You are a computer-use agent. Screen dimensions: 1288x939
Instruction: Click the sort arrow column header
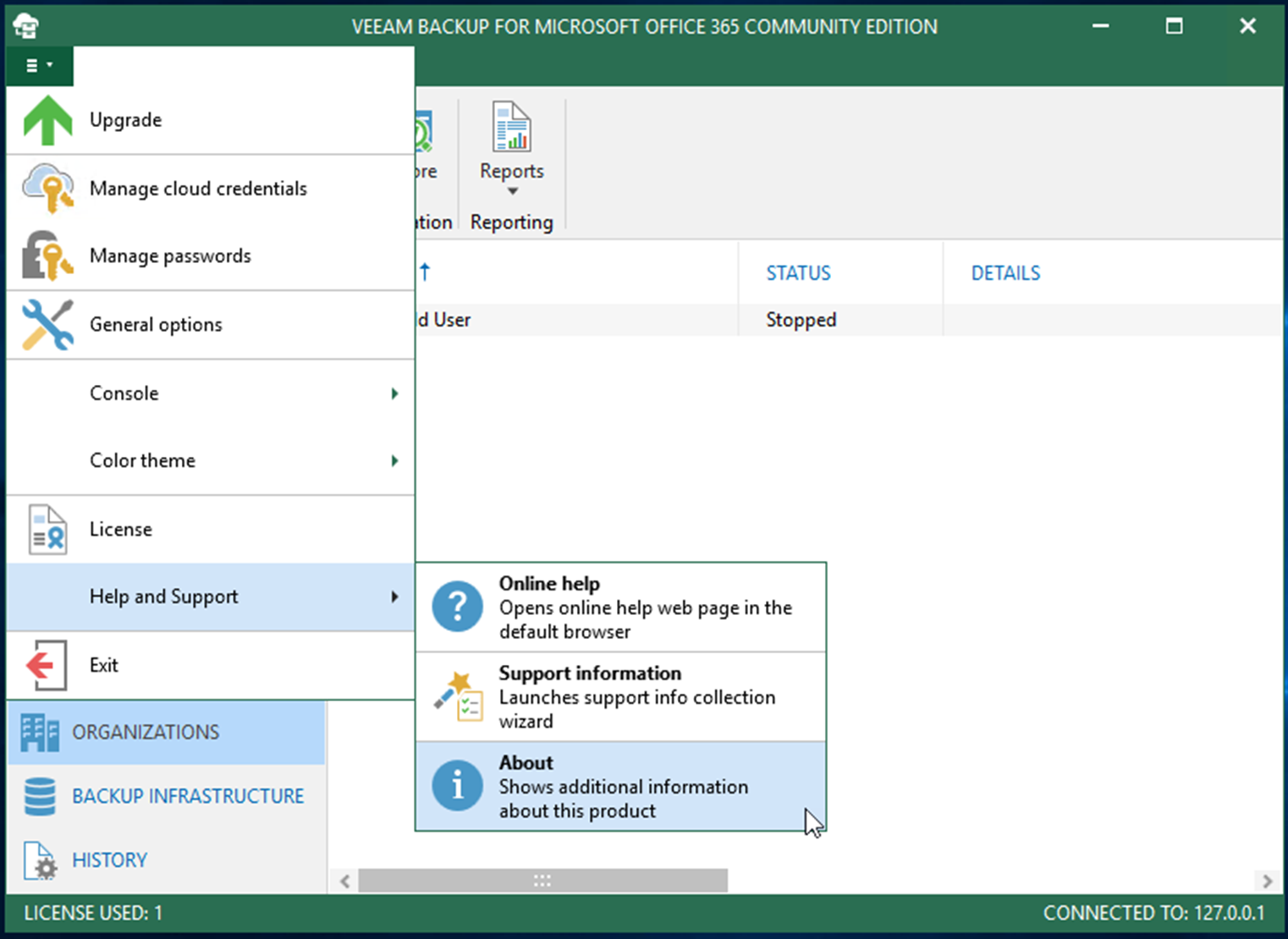[425, 272]
